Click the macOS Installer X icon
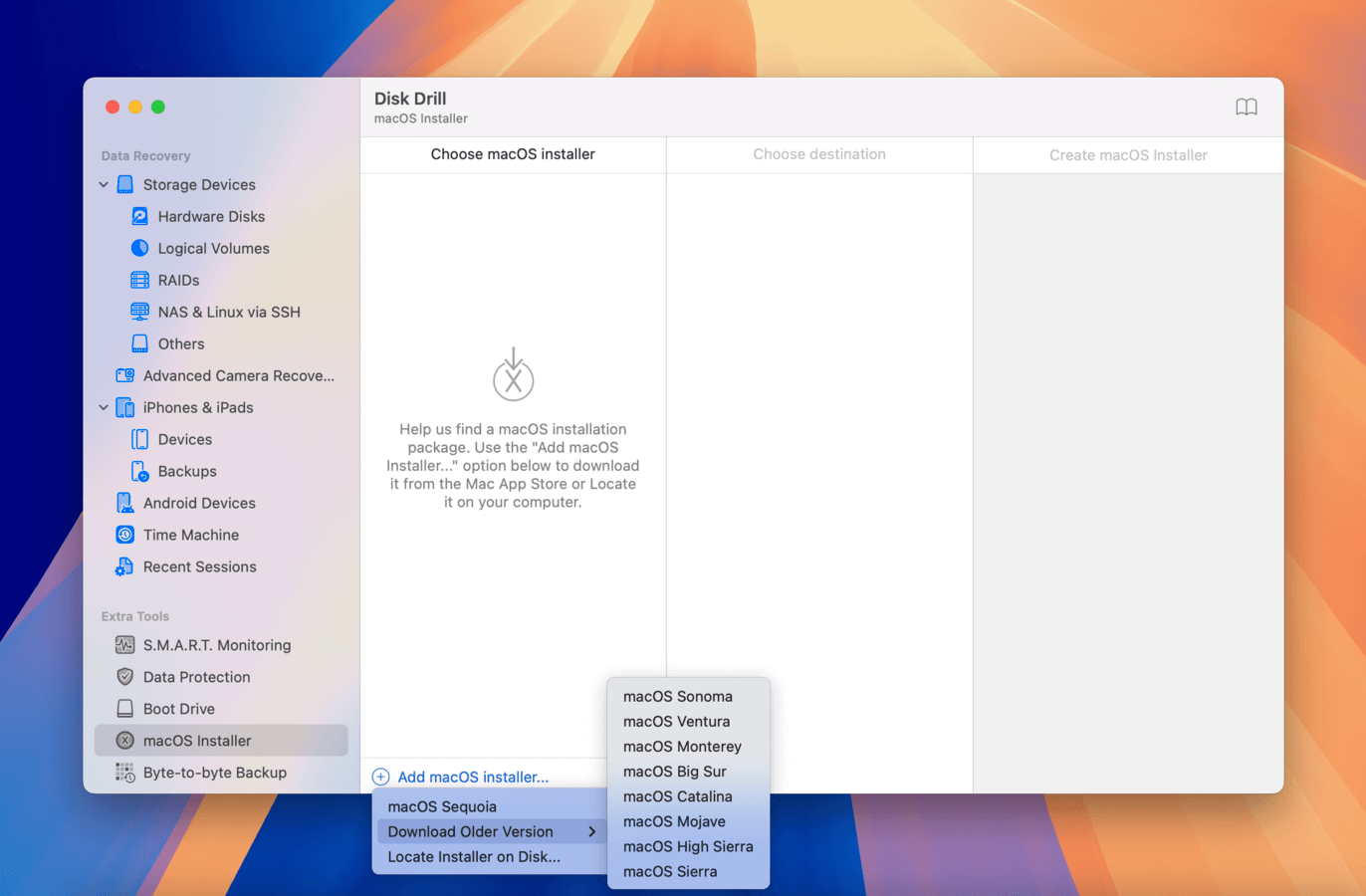The image size is (1366, 896). [x=124, y=741]
